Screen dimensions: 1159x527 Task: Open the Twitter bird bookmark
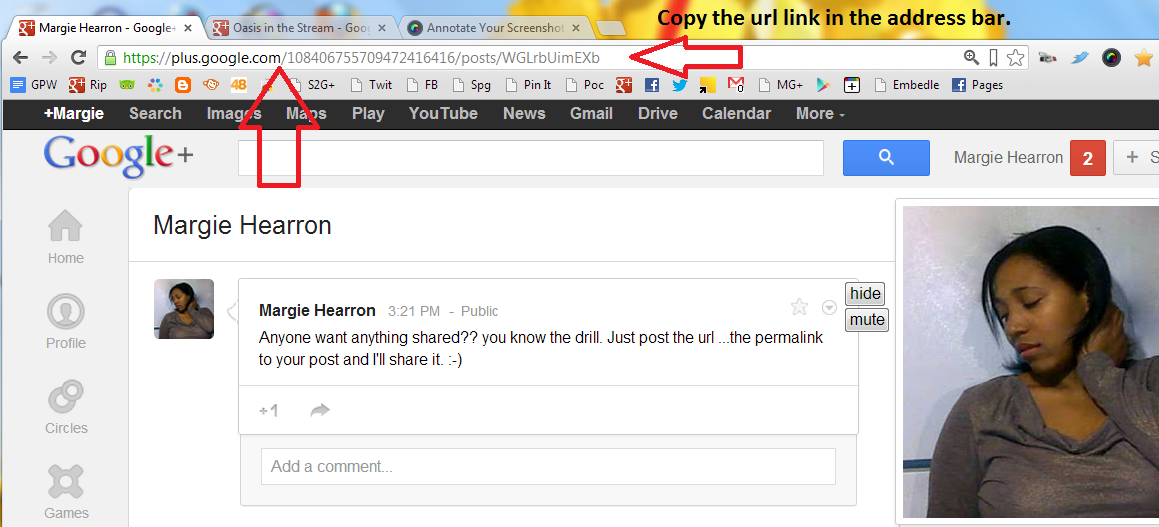(x=680, y=85)
